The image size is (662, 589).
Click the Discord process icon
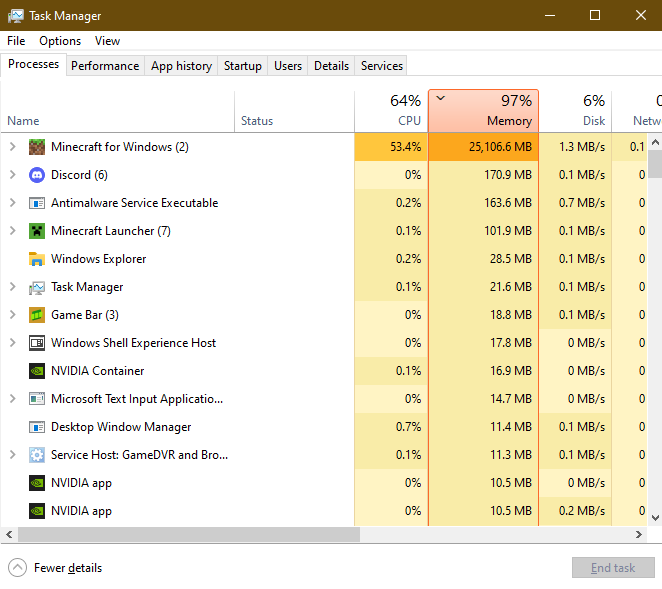pos(37,175)
